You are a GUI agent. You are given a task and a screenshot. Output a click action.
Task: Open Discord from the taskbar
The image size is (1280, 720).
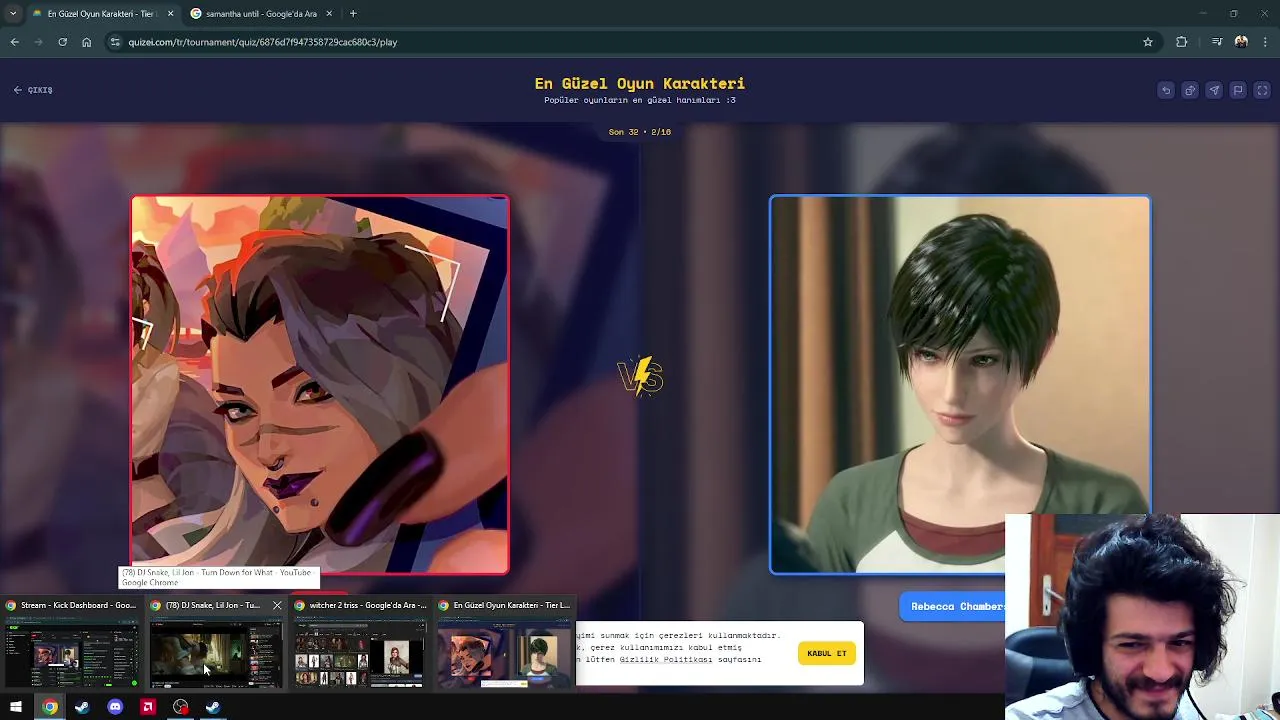(x=115, y=707)
